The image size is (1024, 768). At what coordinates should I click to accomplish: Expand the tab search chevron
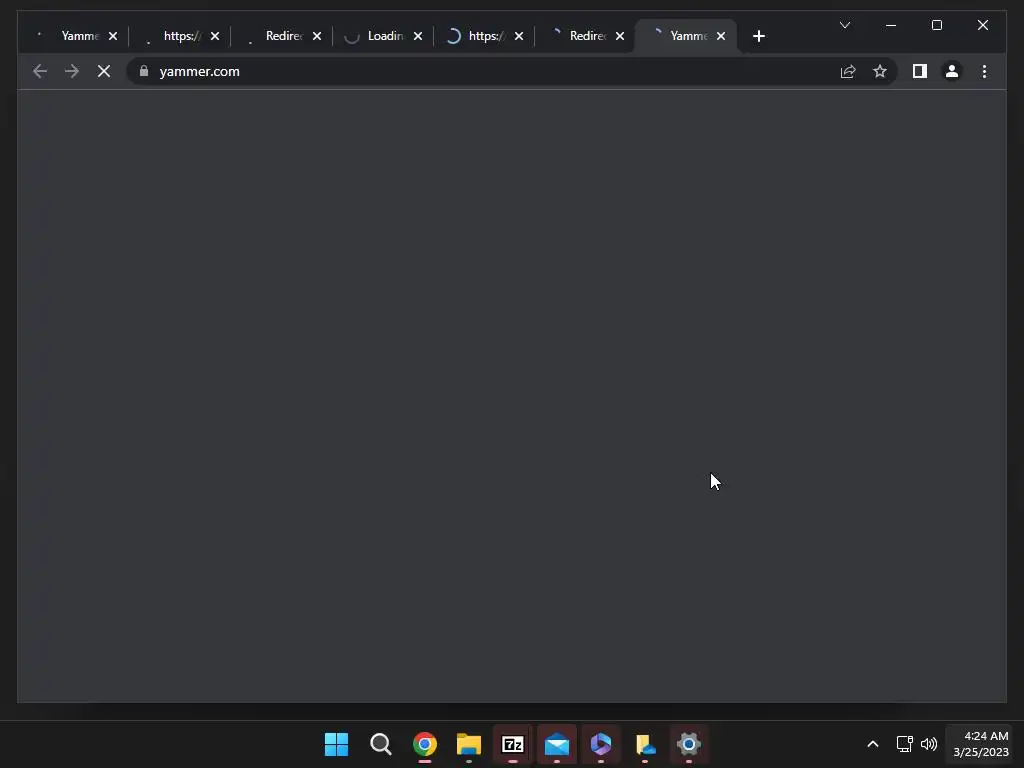pos(844,25)
